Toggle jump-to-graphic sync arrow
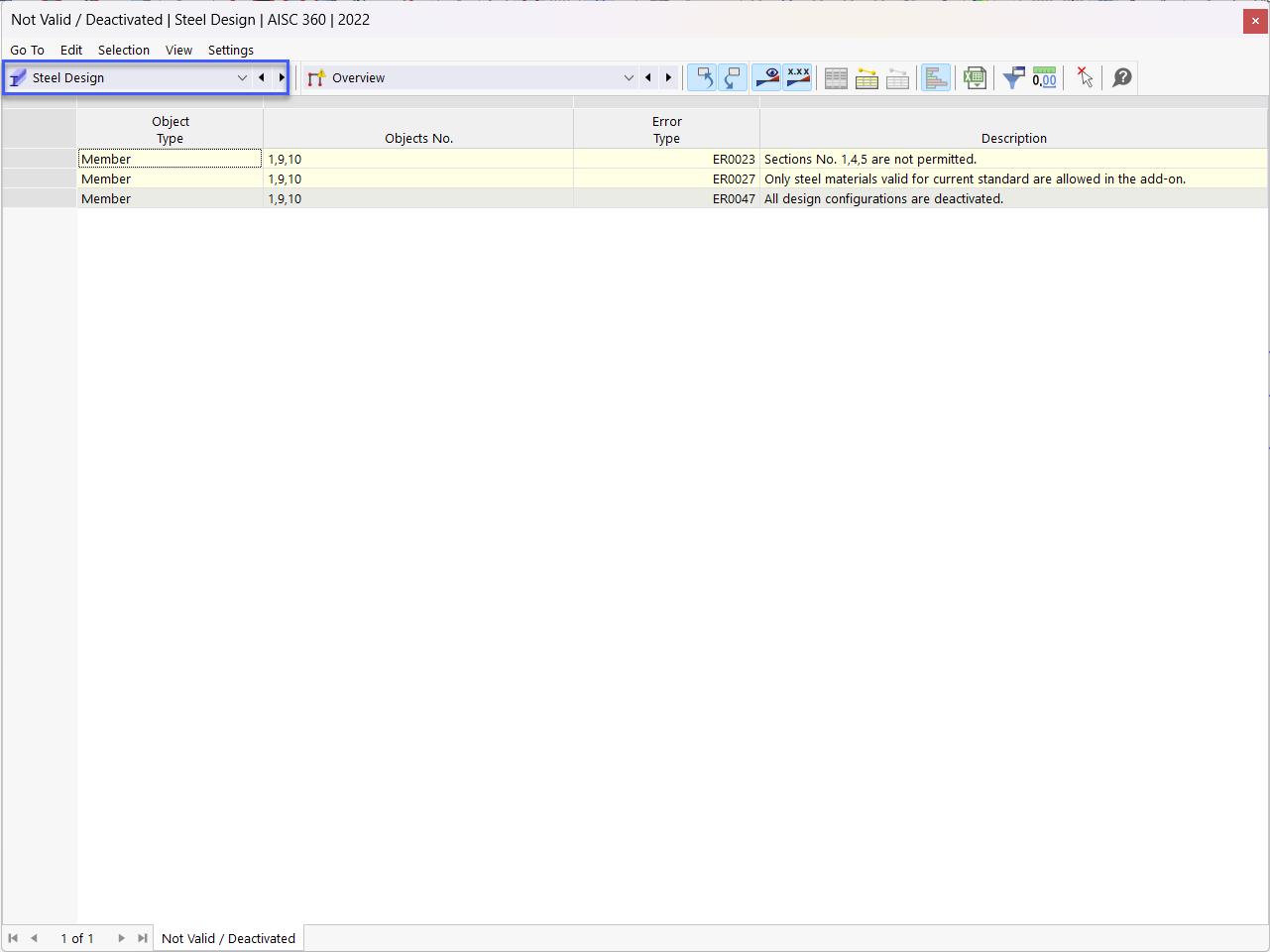This screenshot has height=952, width=1270. pyautogui.click(x=703, y=76)
